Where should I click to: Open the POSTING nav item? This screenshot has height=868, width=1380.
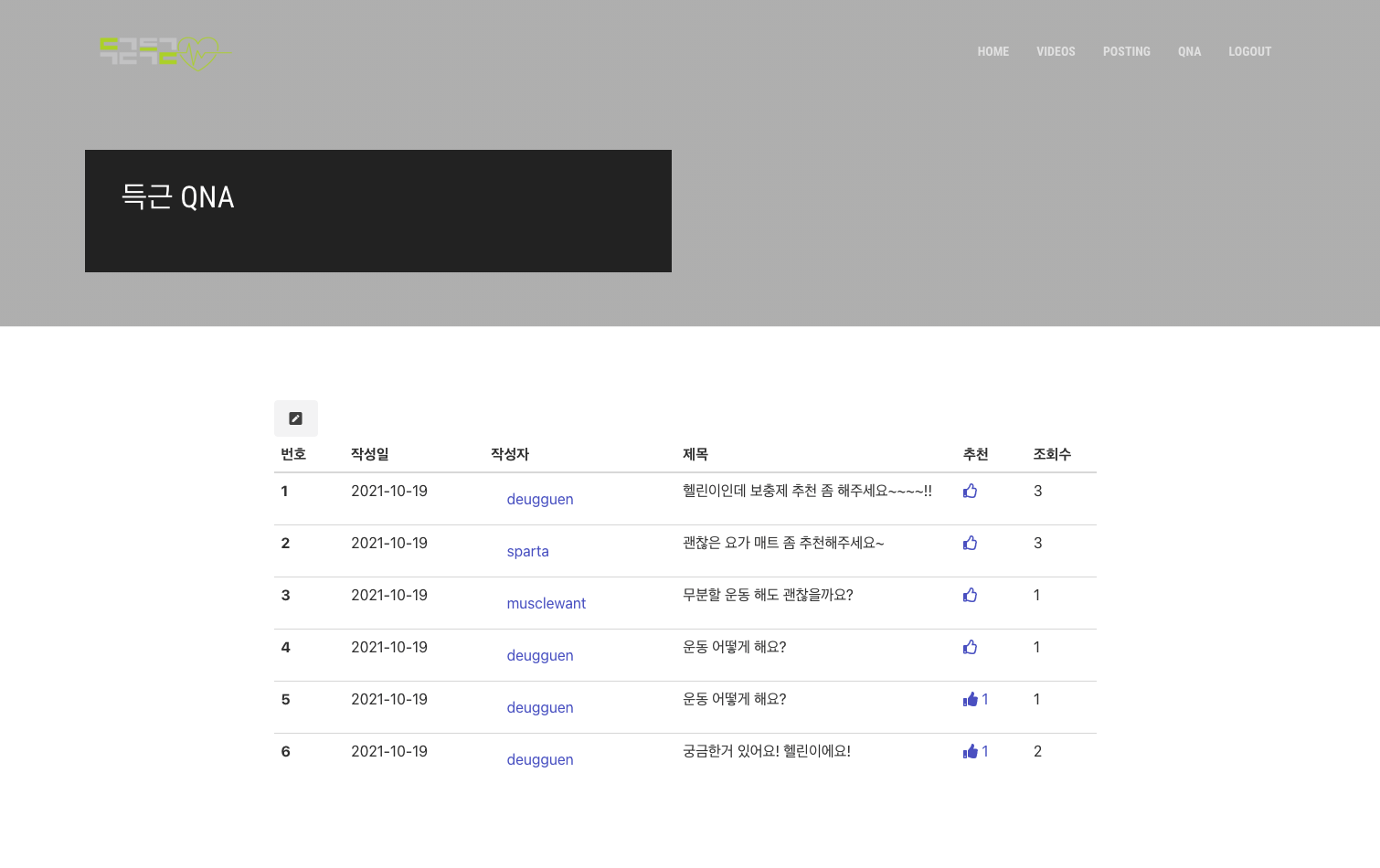coord(1126,51)
